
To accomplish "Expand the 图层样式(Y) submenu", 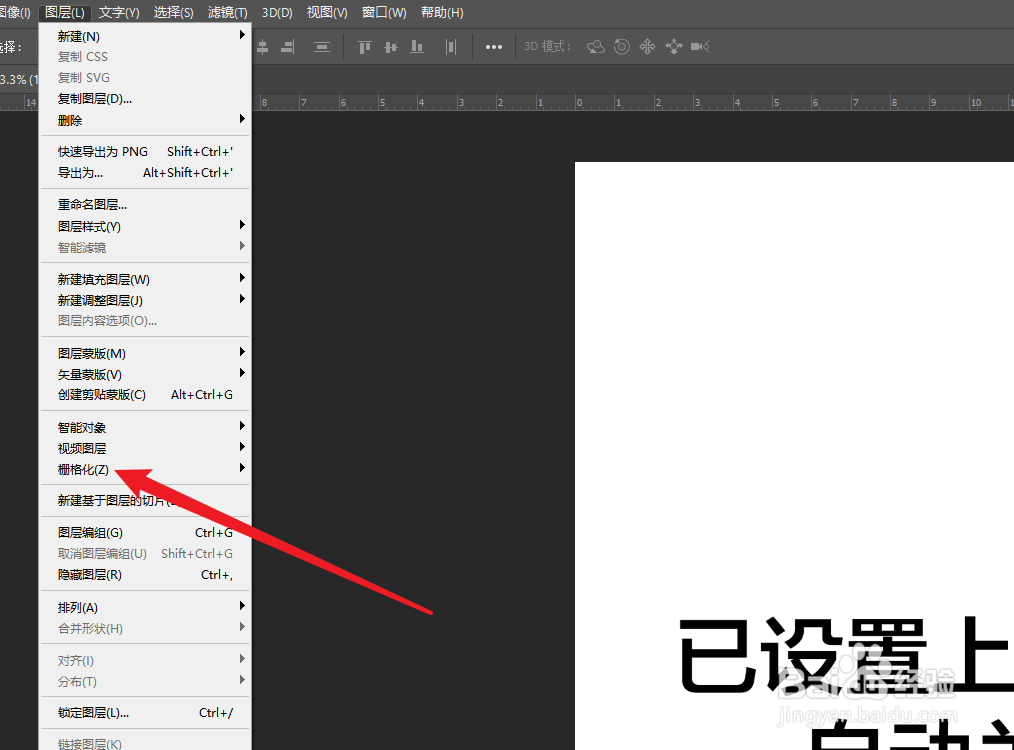I will tap(146, 226).
